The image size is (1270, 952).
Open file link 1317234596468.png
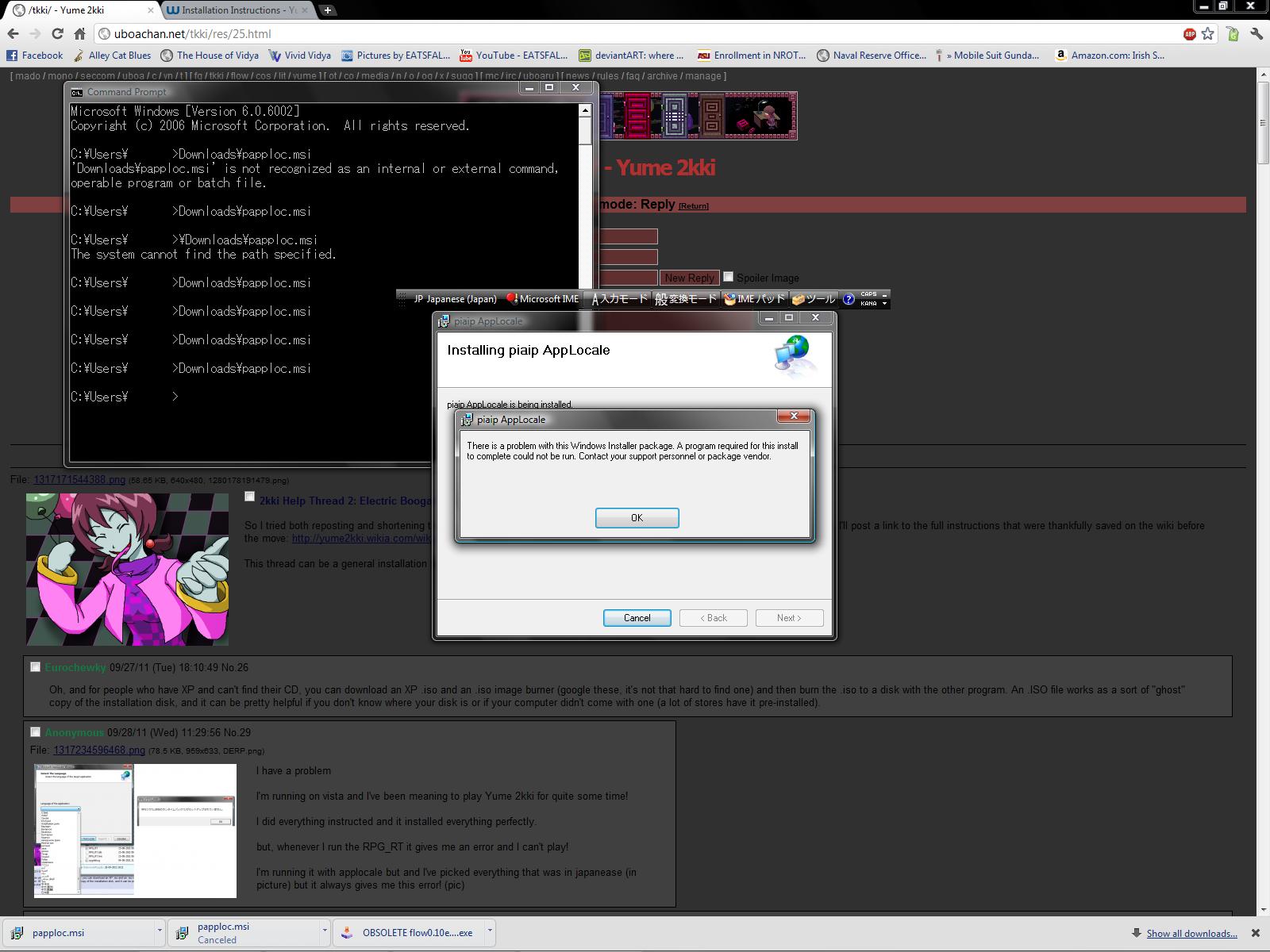coord(99,750)
